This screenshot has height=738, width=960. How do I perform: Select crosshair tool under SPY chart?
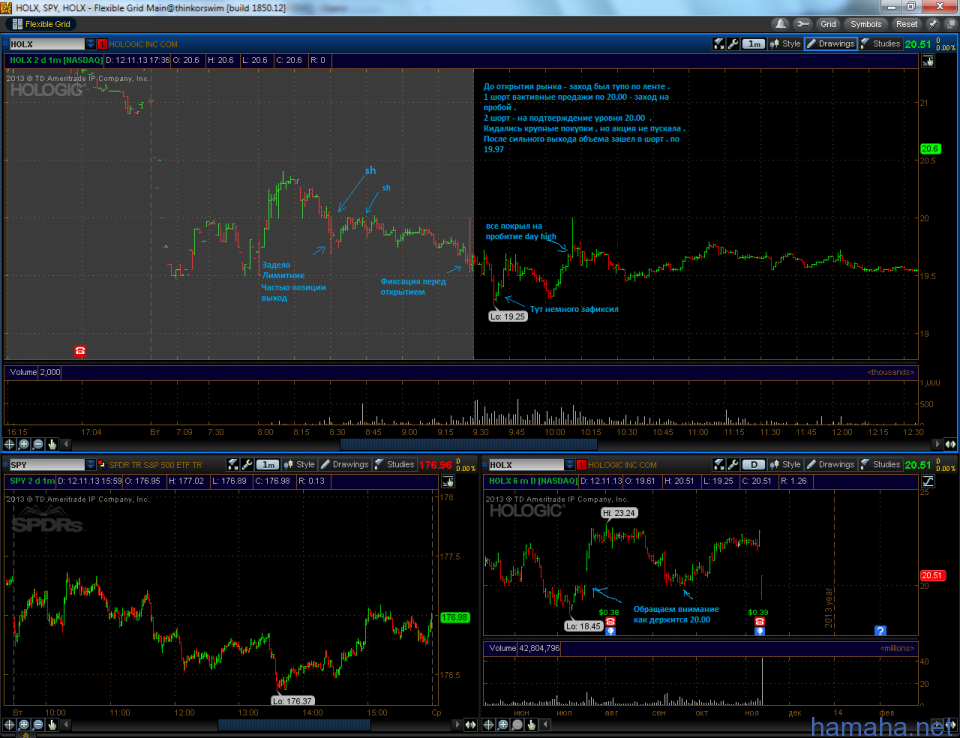pyautogui.click(x=9, y=725)
